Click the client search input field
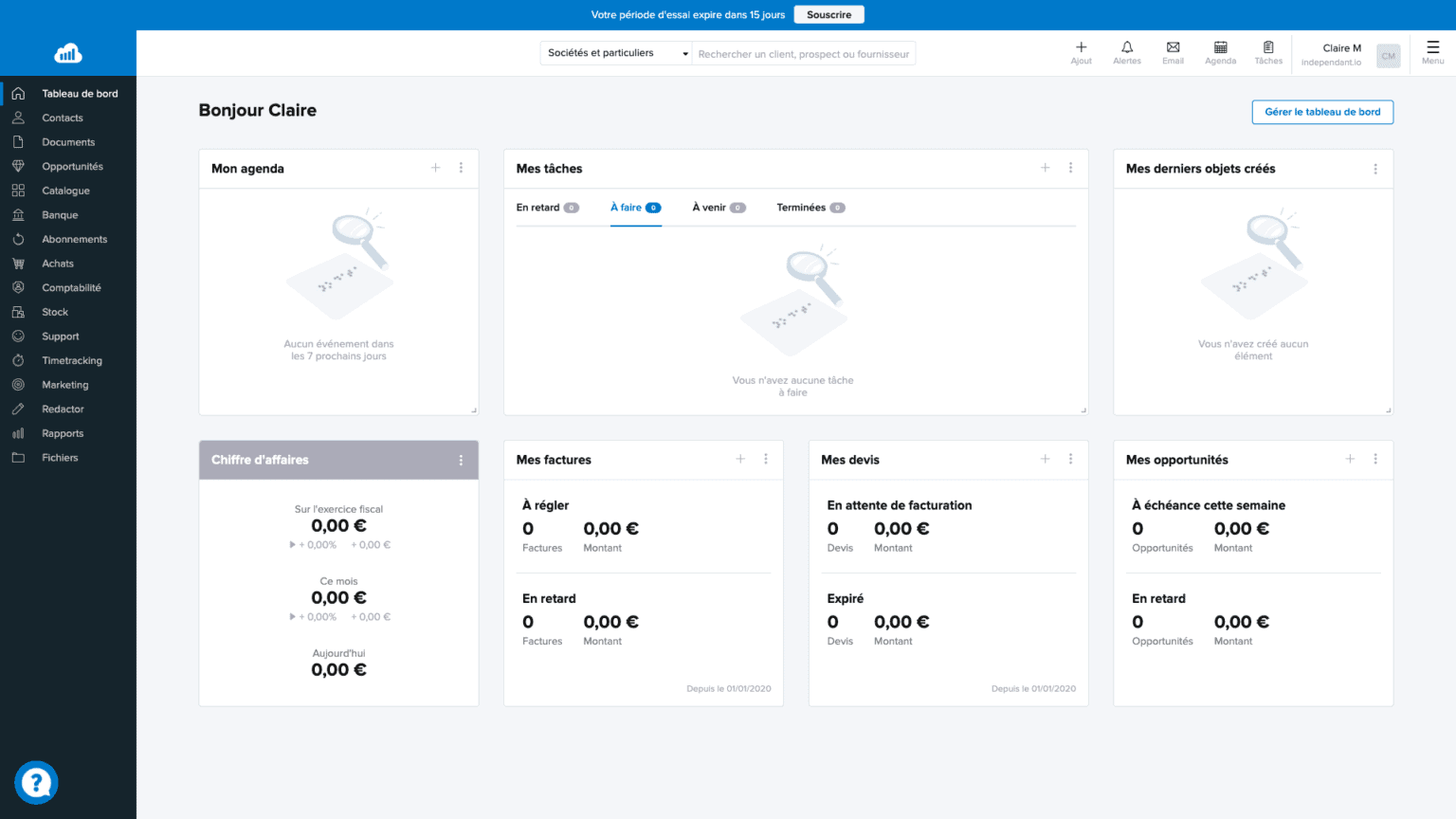Viewport: 1456px width, 819px height. (x=803, y=54)
